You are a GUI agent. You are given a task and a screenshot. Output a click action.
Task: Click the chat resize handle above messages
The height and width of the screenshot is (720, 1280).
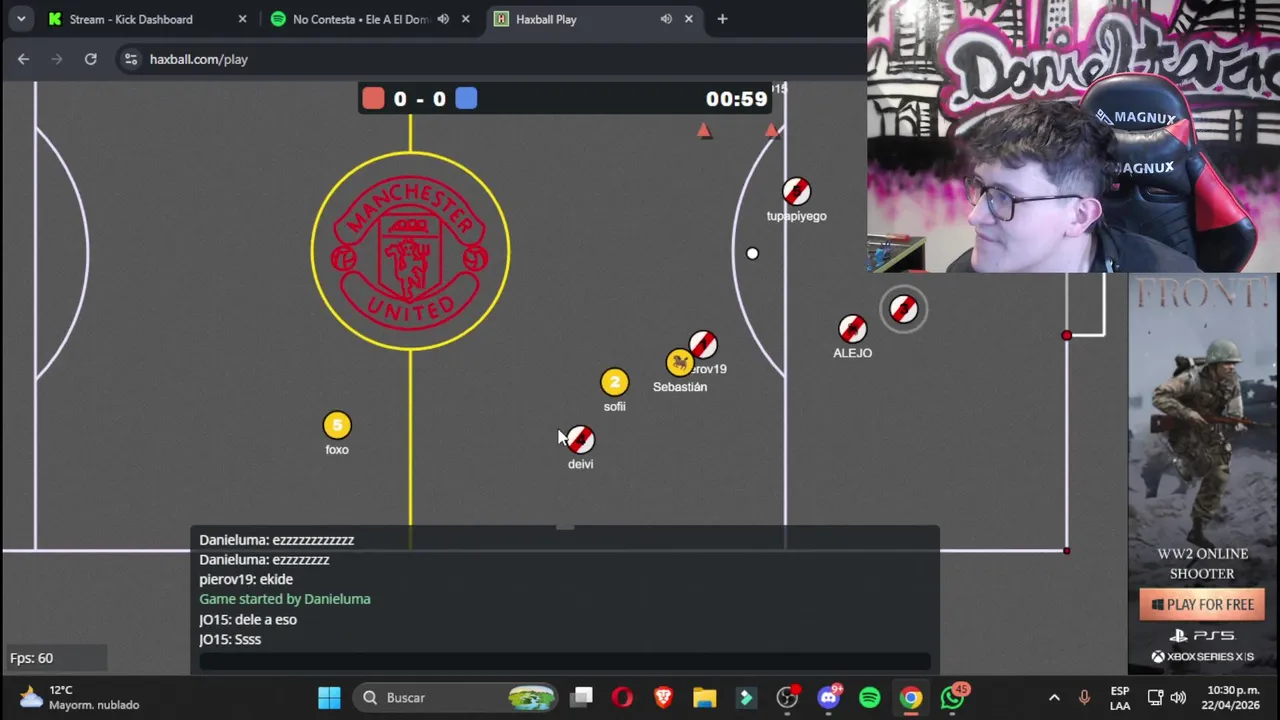(x=565, y=527)
